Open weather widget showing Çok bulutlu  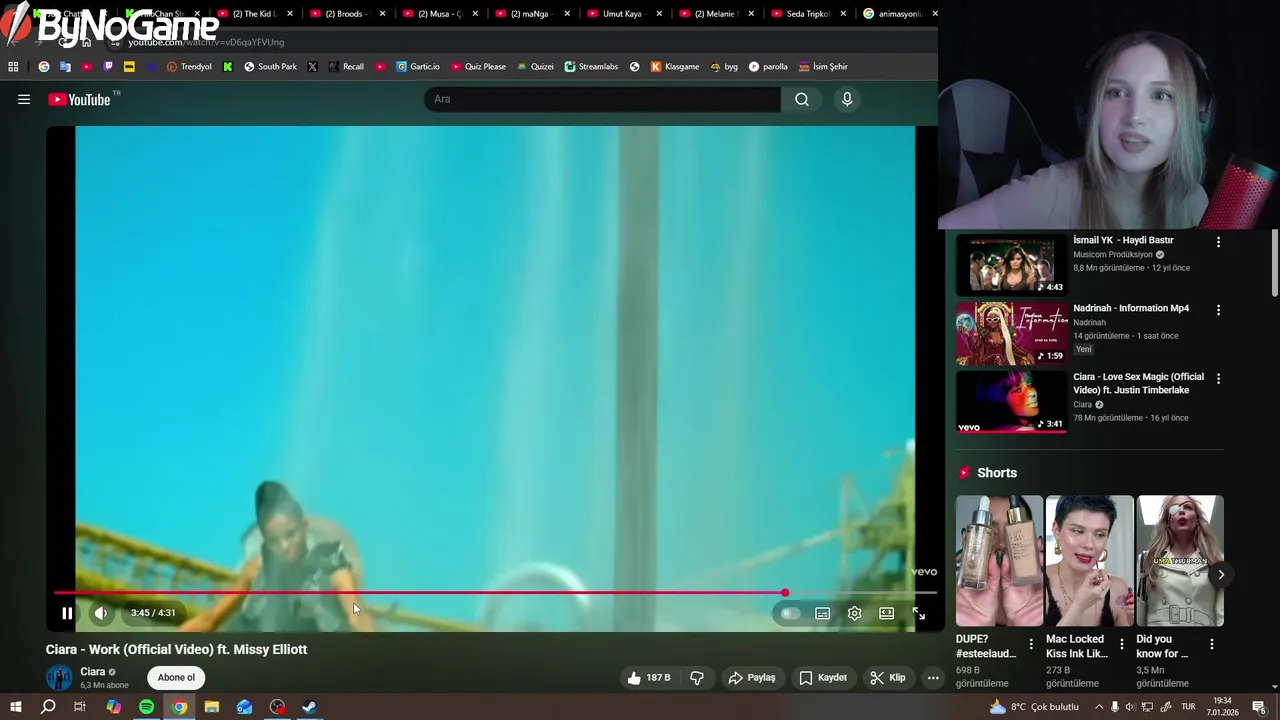coord(1034,707)
